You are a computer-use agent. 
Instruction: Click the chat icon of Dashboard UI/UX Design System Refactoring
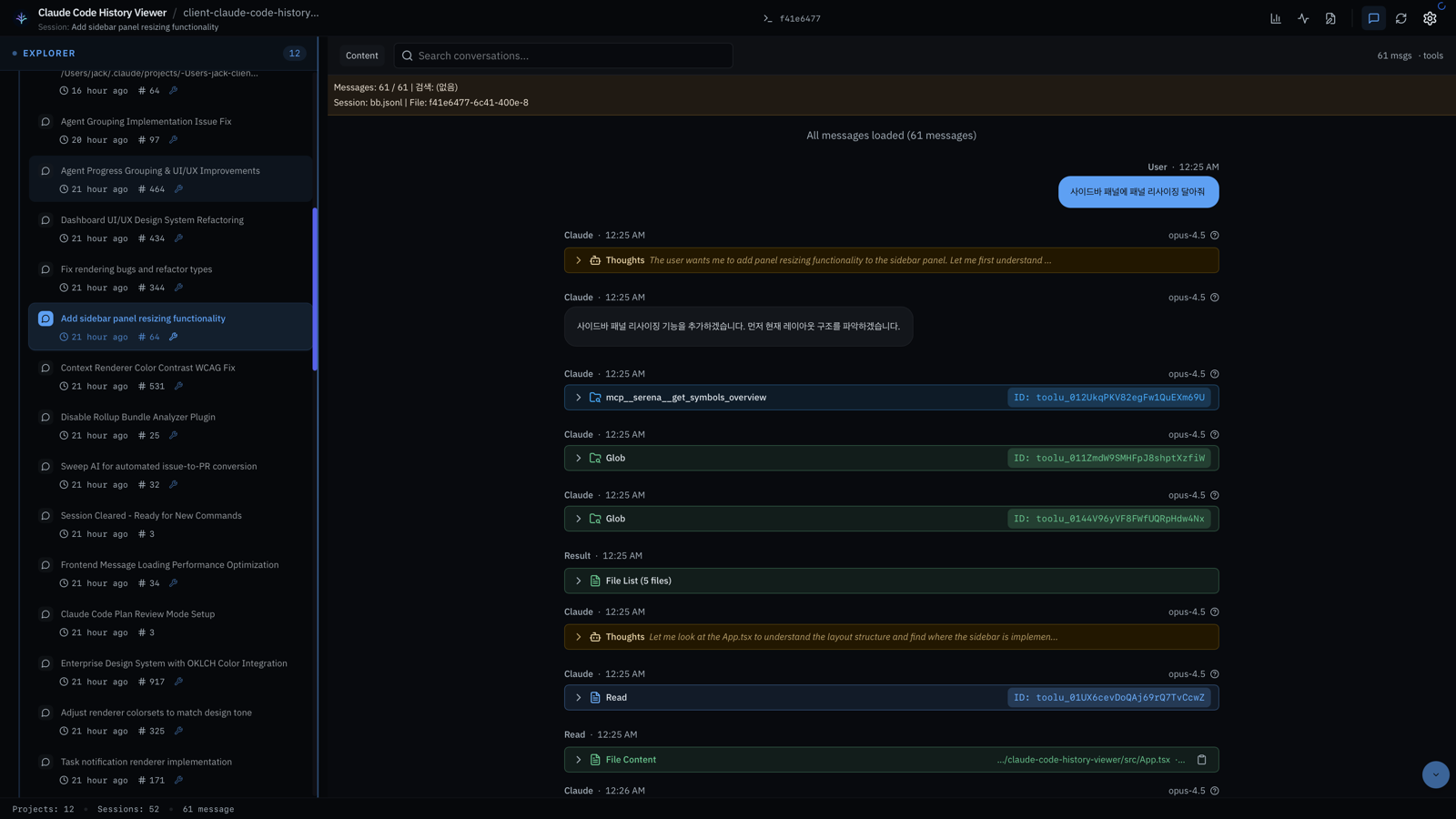pos(45,220)
